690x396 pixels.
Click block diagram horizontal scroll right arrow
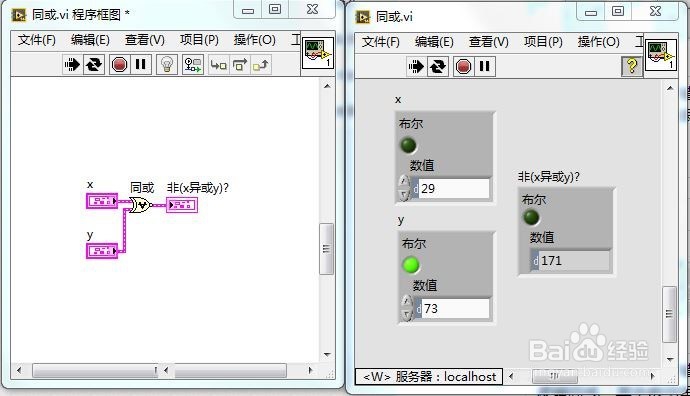coord(310,370)
